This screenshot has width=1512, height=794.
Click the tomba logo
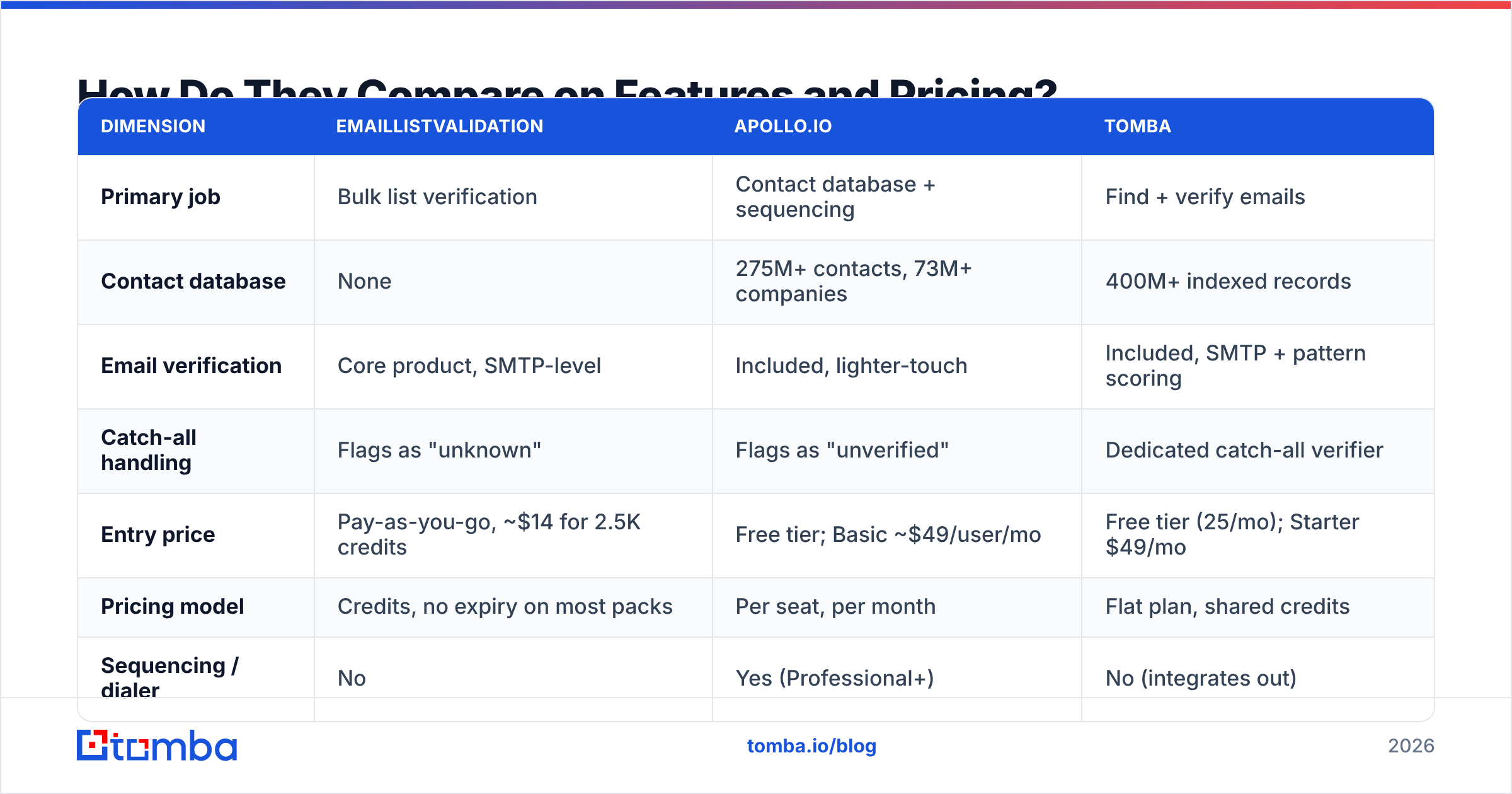[x=157, y=745]
